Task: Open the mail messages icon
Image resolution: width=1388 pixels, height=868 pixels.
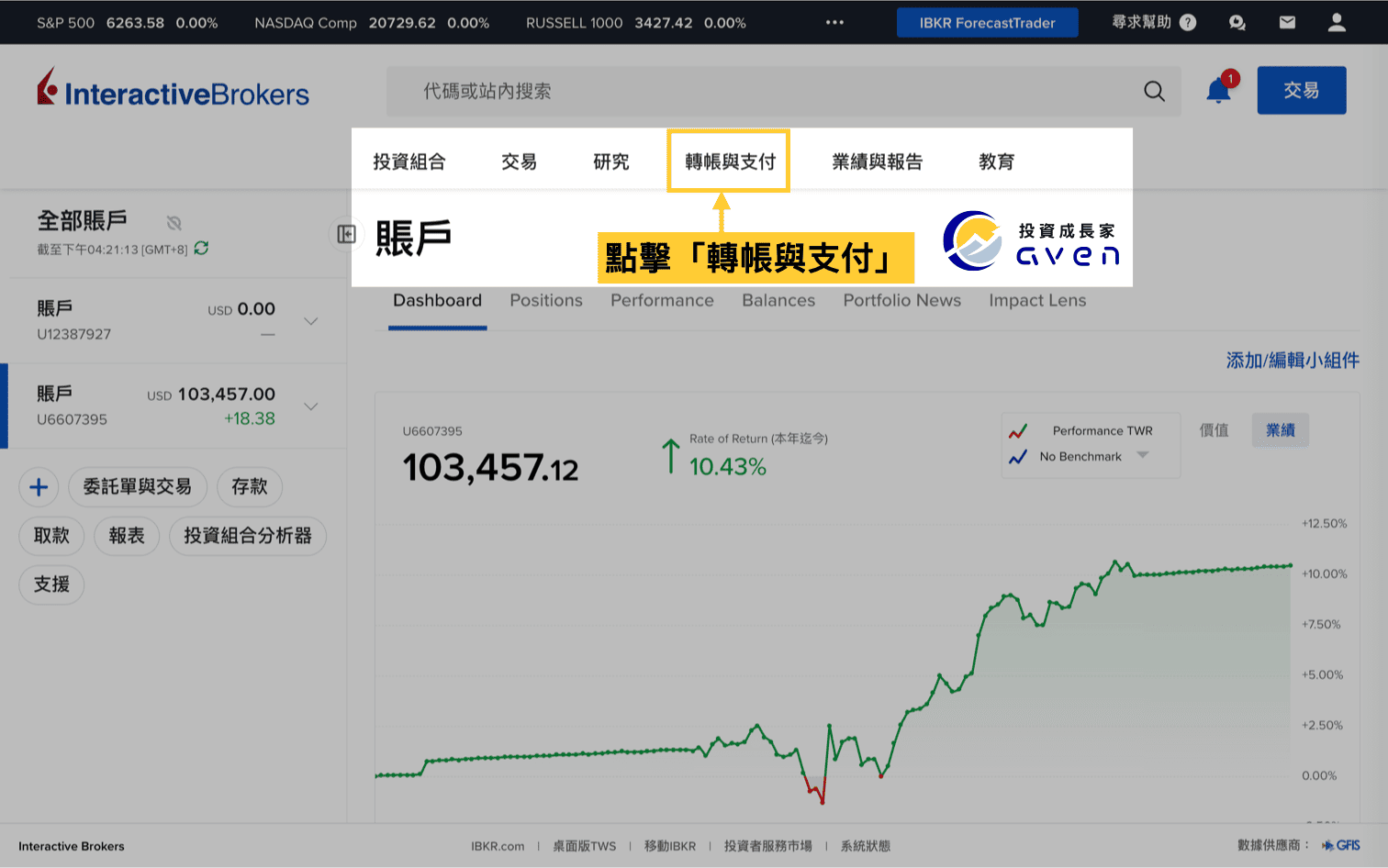Action: pyautogui.click(x=1287, y=22)
